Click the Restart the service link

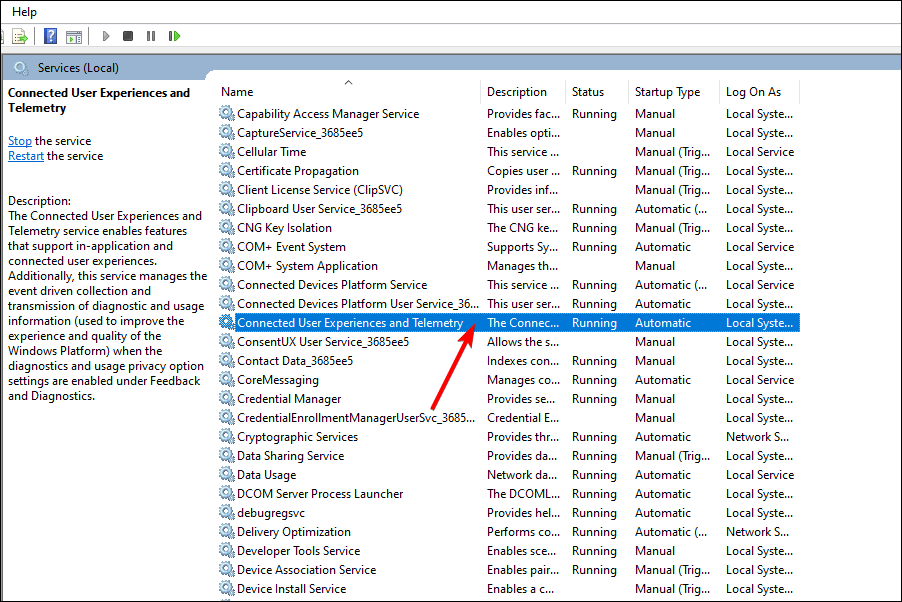[x=26, y=156]
